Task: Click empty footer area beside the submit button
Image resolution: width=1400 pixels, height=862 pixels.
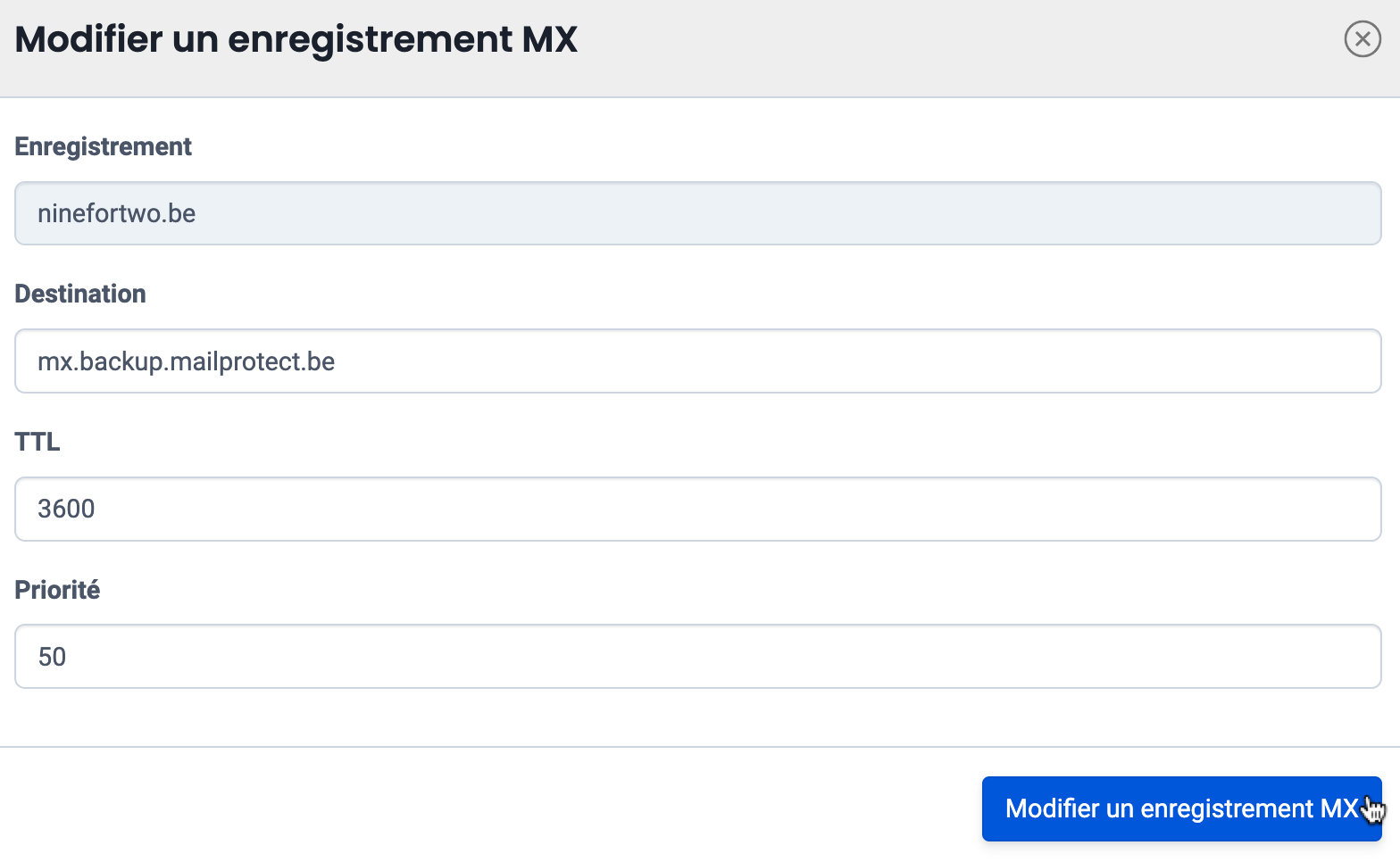Action: (x=491, y=807)
